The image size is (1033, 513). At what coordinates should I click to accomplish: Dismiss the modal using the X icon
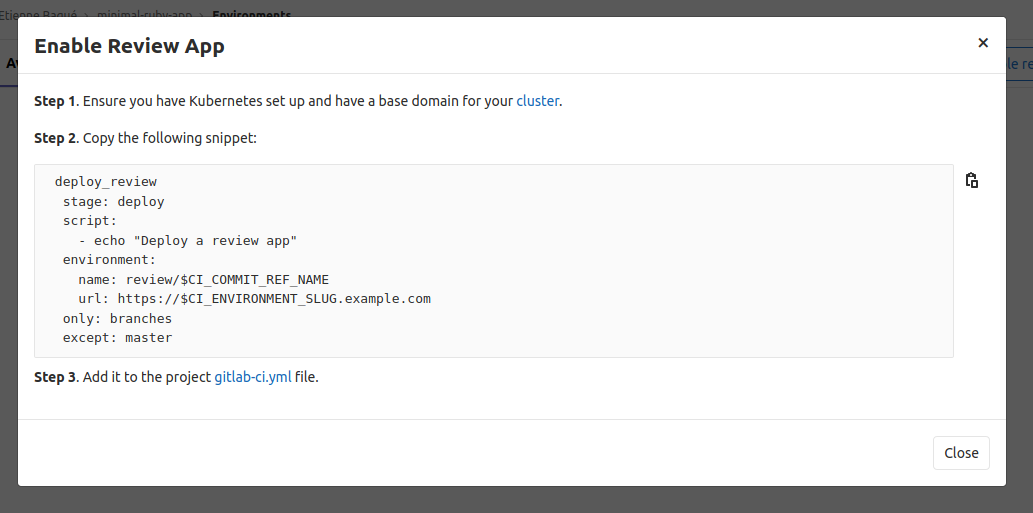(983, 43)
